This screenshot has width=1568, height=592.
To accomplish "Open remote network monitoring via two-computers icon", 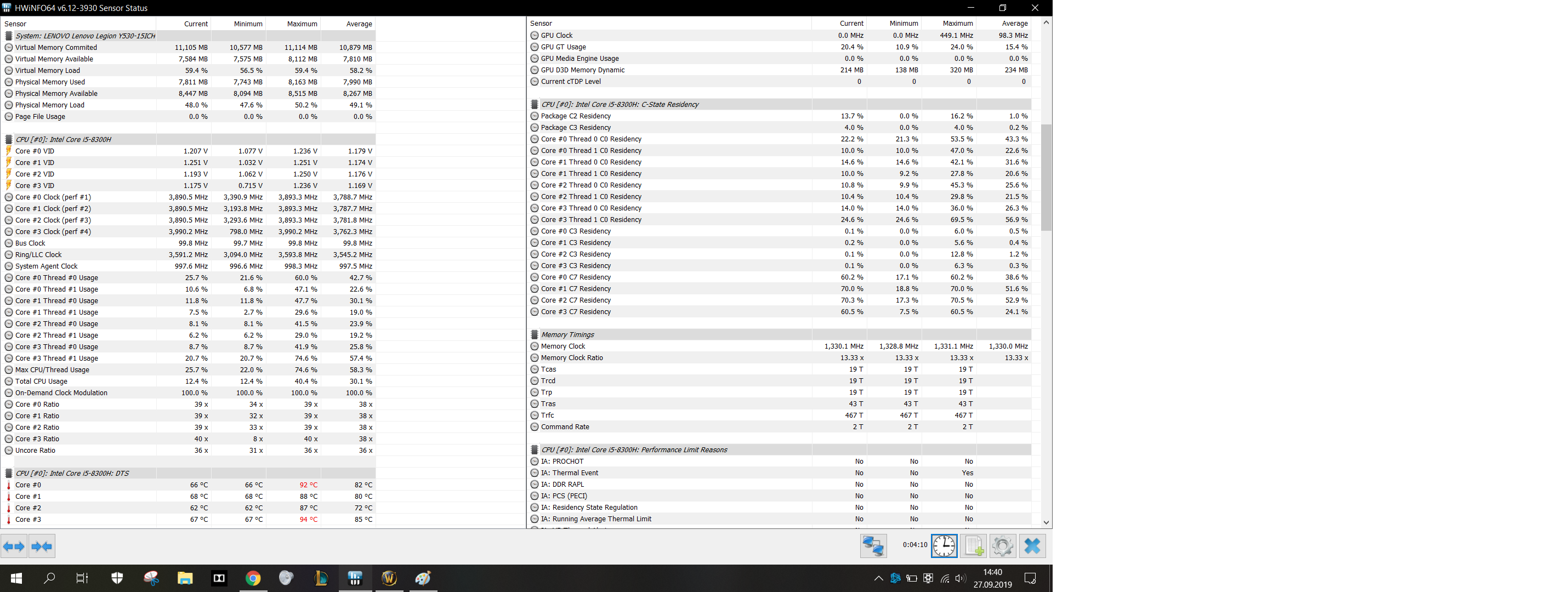I will pos(873,546).
